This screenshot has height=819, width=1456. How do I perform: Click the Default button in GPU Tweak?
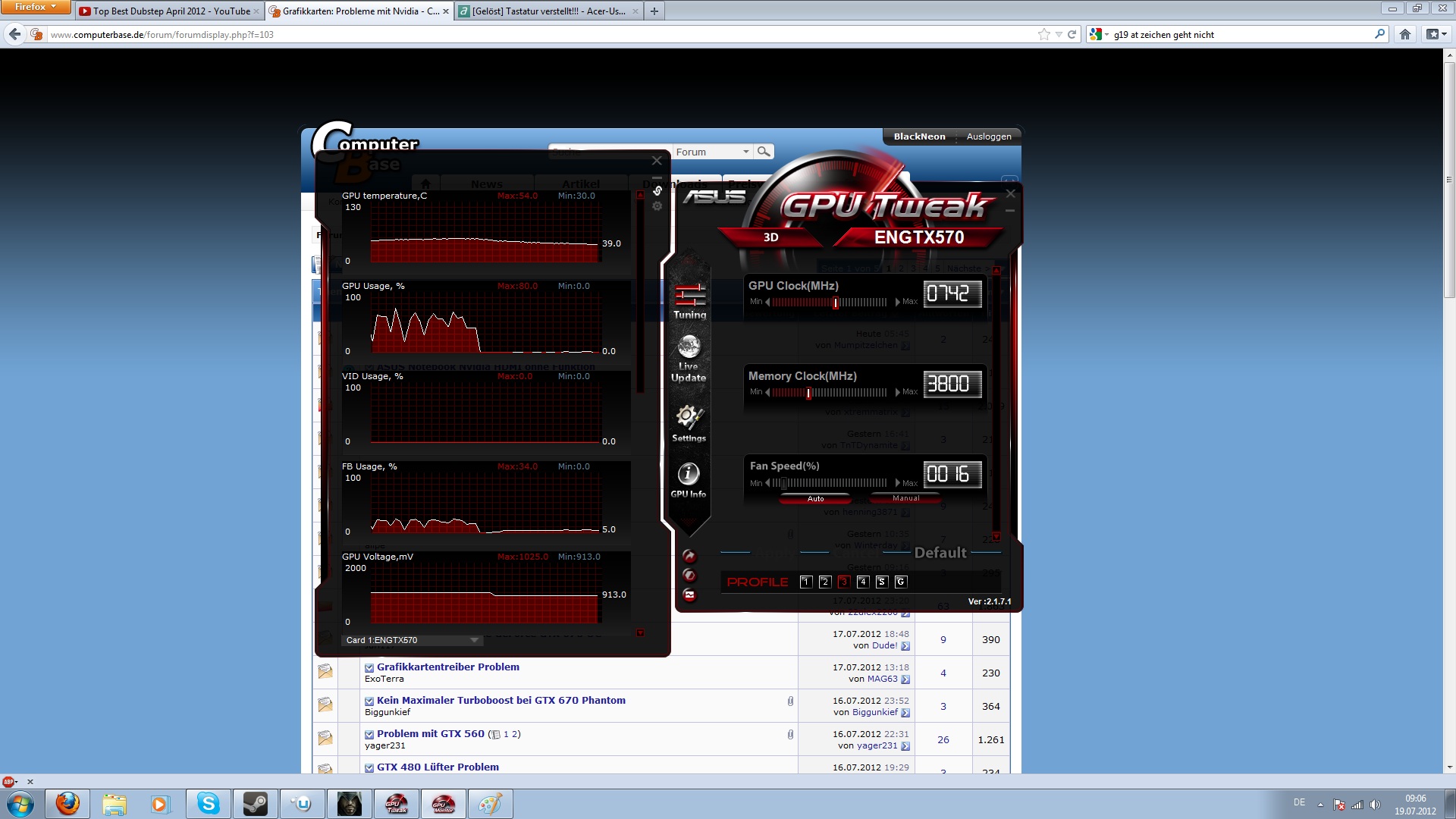tap(940, 553)
